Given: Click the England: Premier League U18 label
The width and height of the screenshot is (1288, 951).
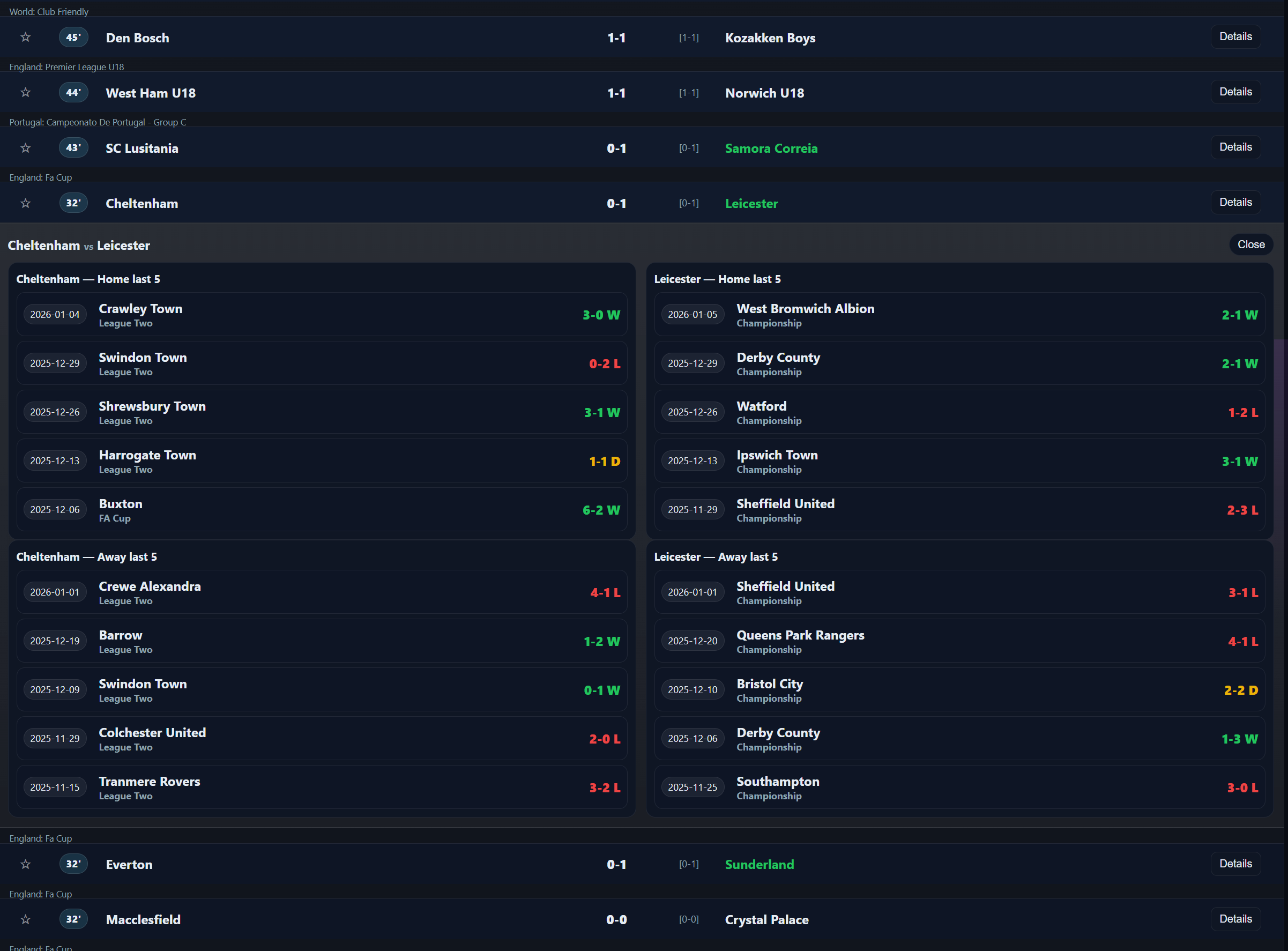Looking at the screenshot, I should pos(67,67).
